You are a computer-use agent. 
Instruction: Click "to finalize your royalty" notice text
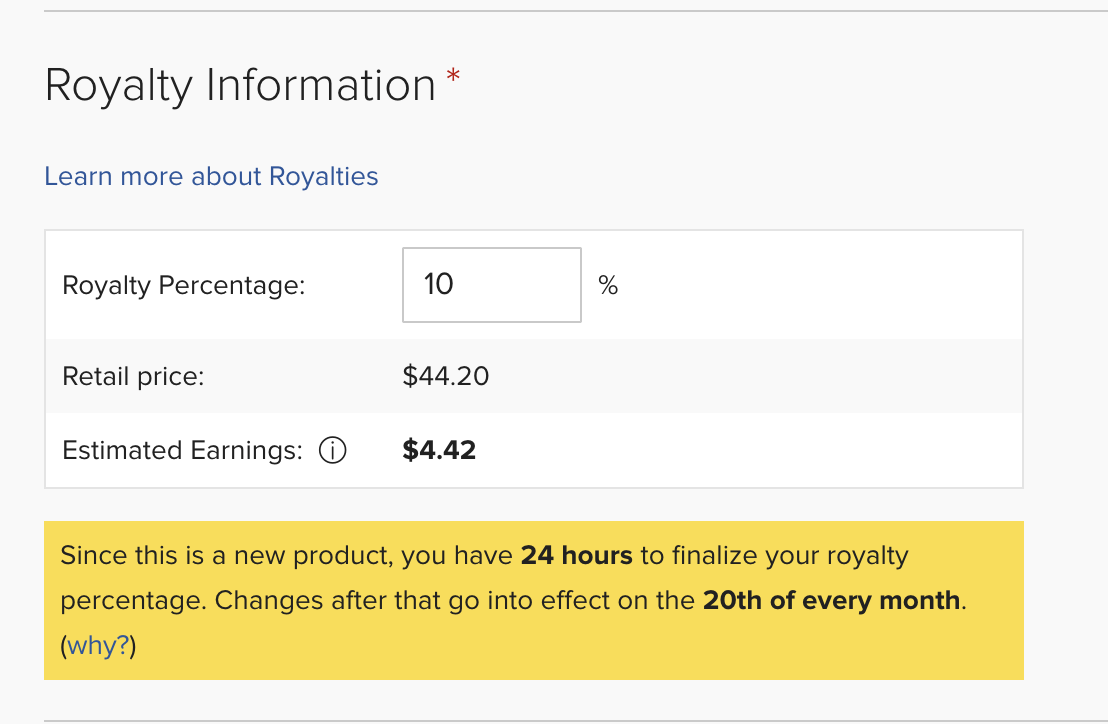click(x=774, y=555)
